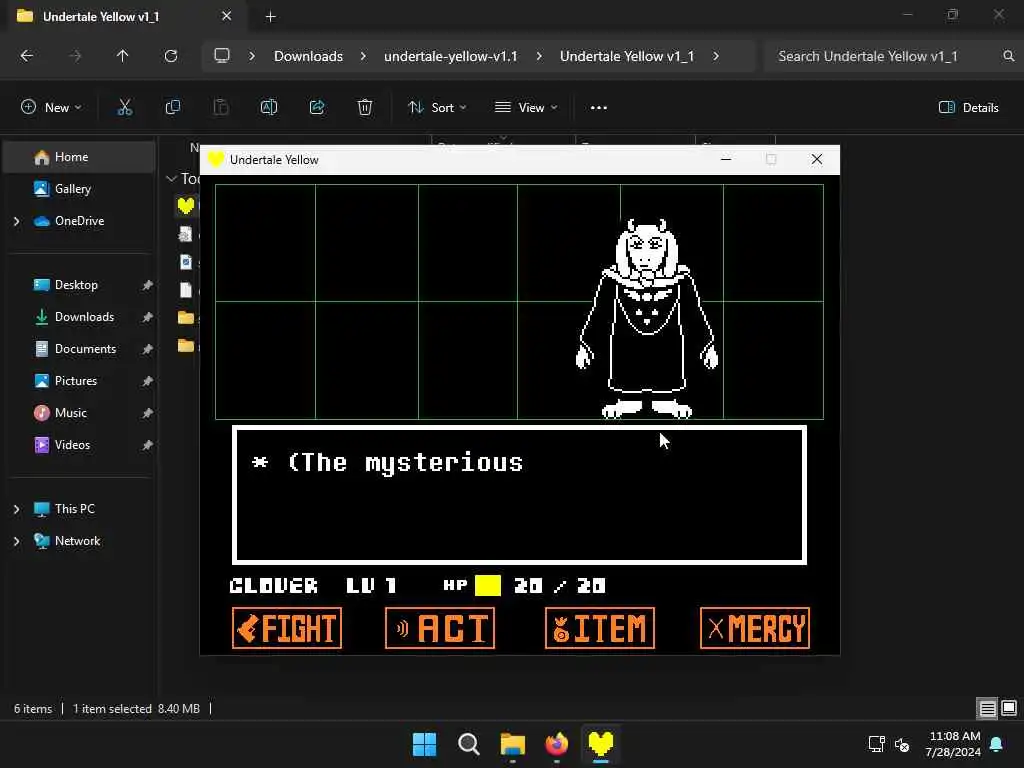Refresh the current folder view

point(170,56)
